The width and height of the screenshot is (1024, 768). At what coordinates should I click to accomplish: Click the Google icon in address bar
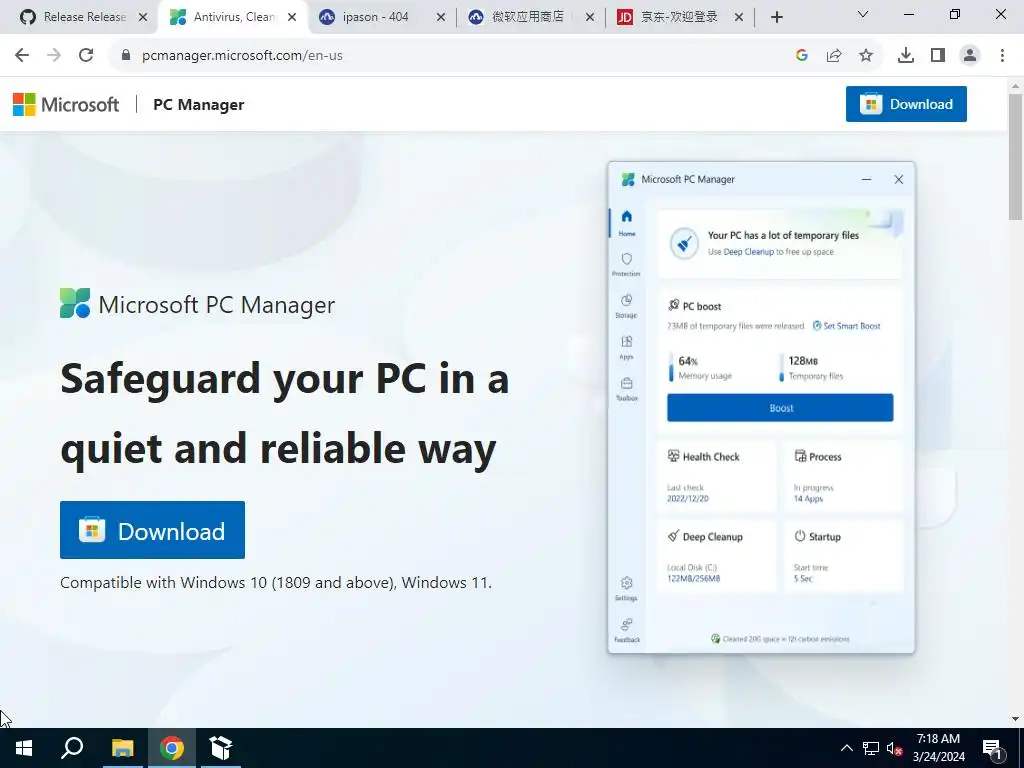pos(802,56)
